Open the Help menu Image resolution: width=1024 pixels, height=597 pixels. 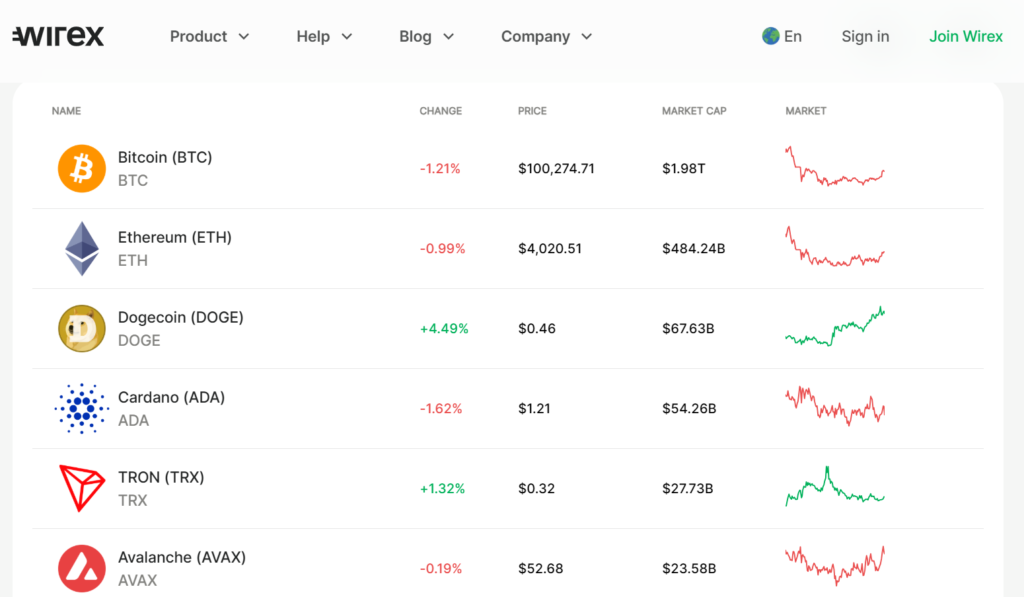pyautogui.click(x=313, y=37)
